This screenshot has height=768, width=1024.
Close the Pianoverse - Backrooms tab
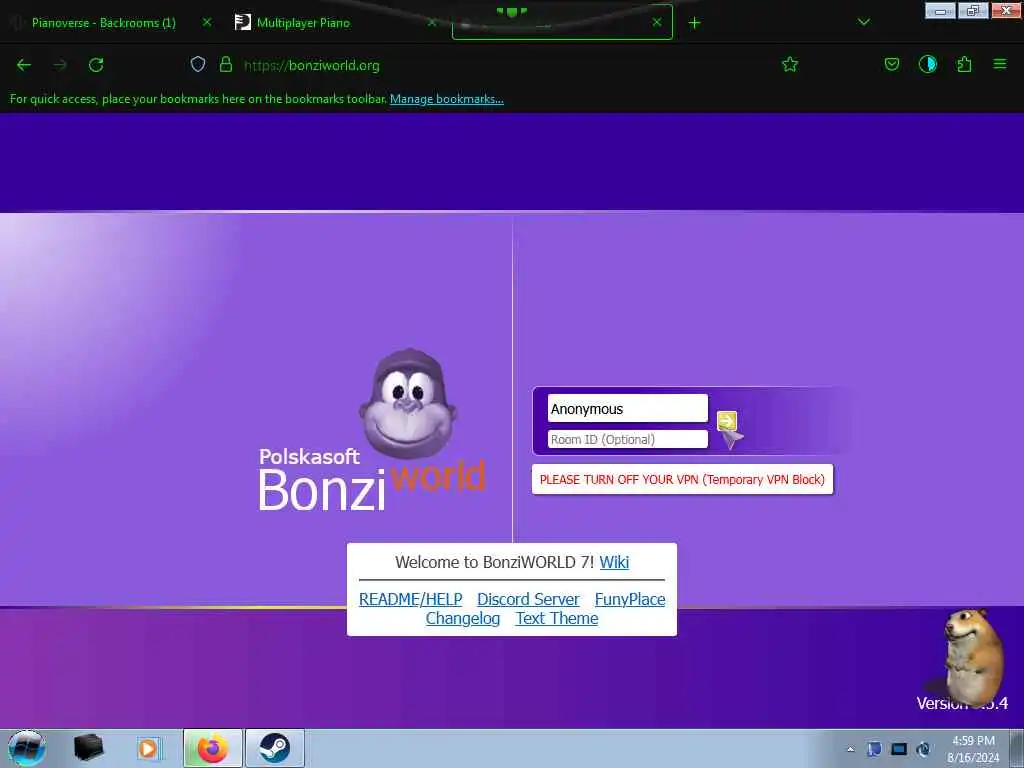[x=207, y=22]
